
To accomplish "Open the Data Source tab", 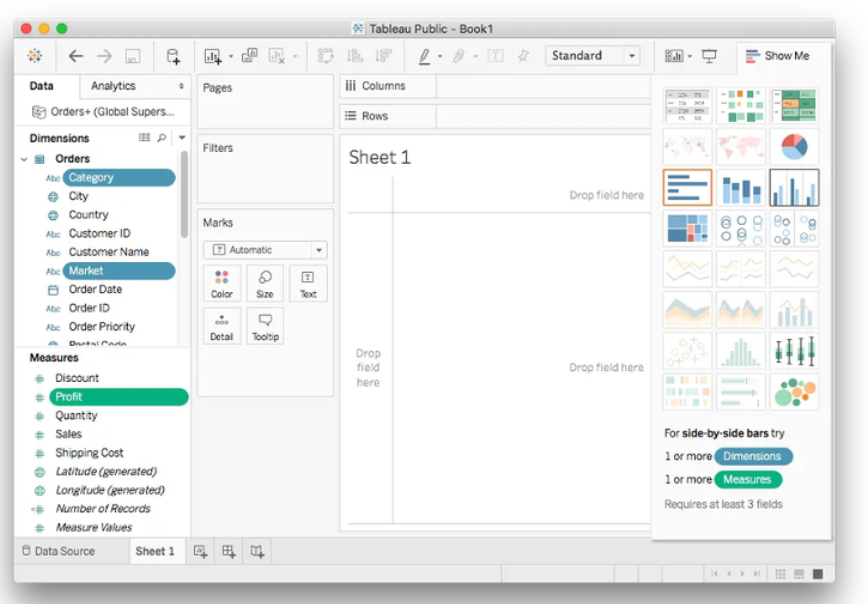I will [59, 551].
